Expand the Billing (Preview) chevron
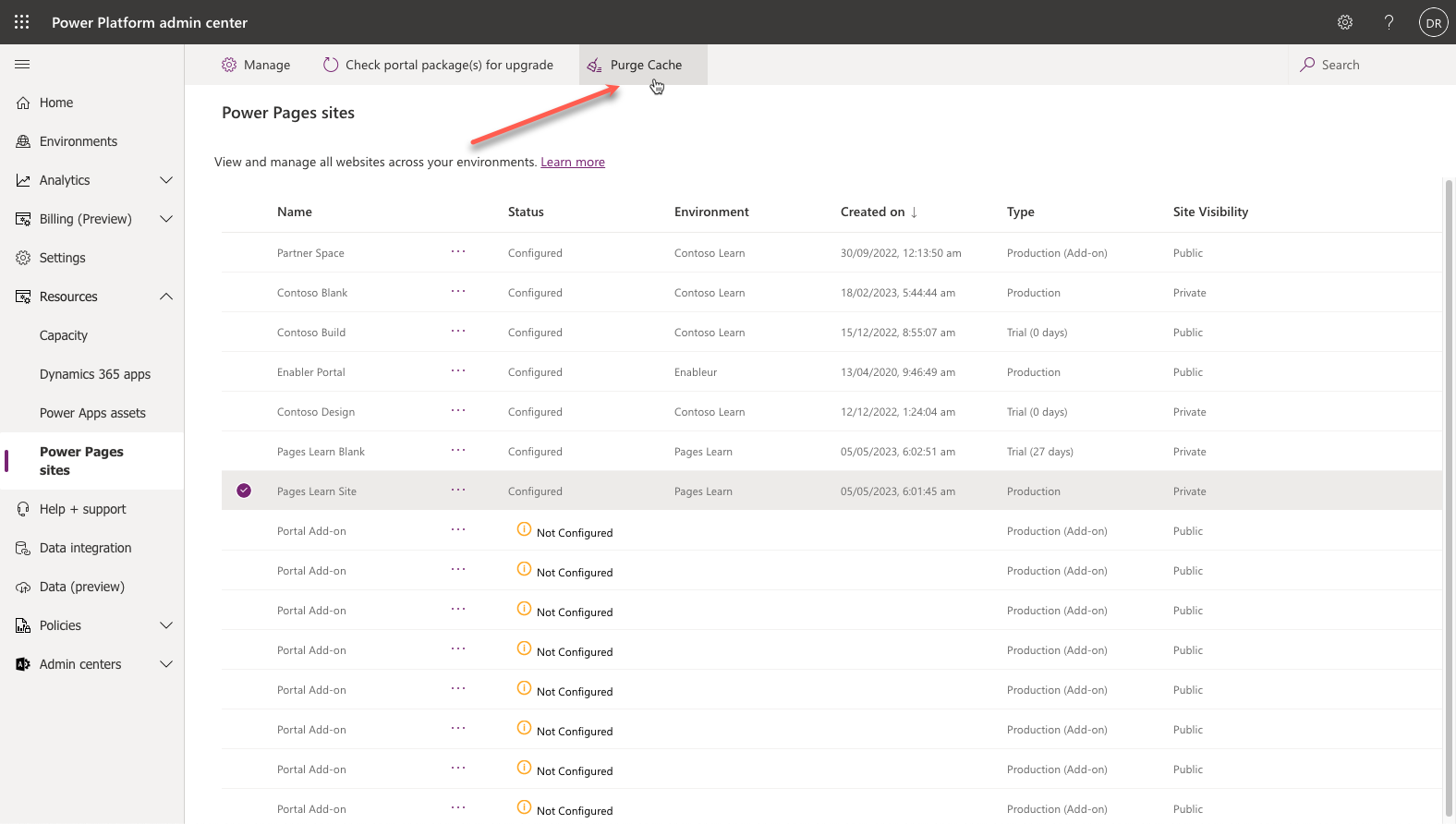1456x824 pixels. (x=166, y=219)
